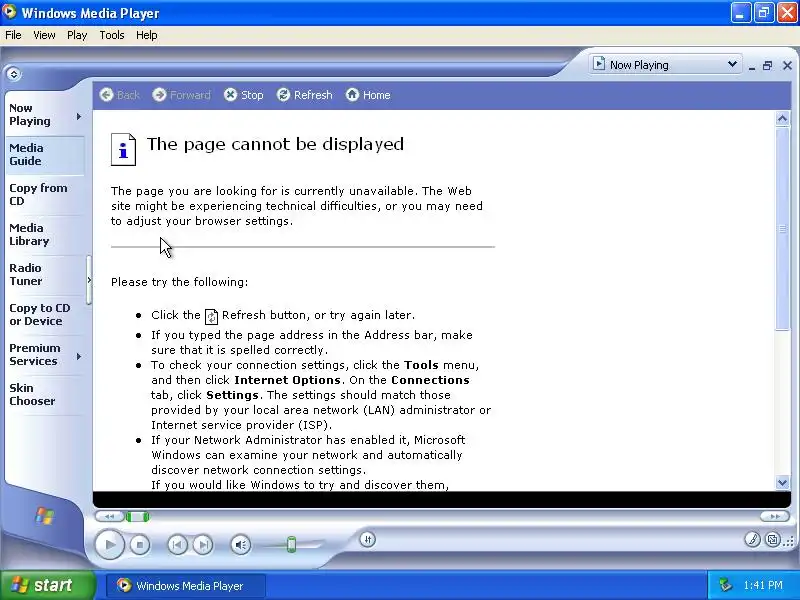This screenshot has width=800, height=600.
Task: Click the 'Please try the following:' text
Action: point(180,282)
